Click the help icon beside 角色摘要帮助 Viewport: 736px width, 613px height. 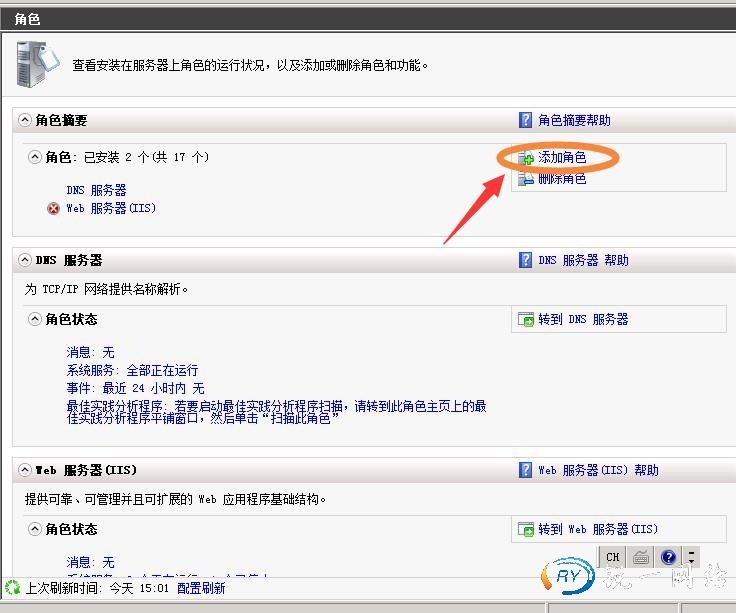coord(525,120)
